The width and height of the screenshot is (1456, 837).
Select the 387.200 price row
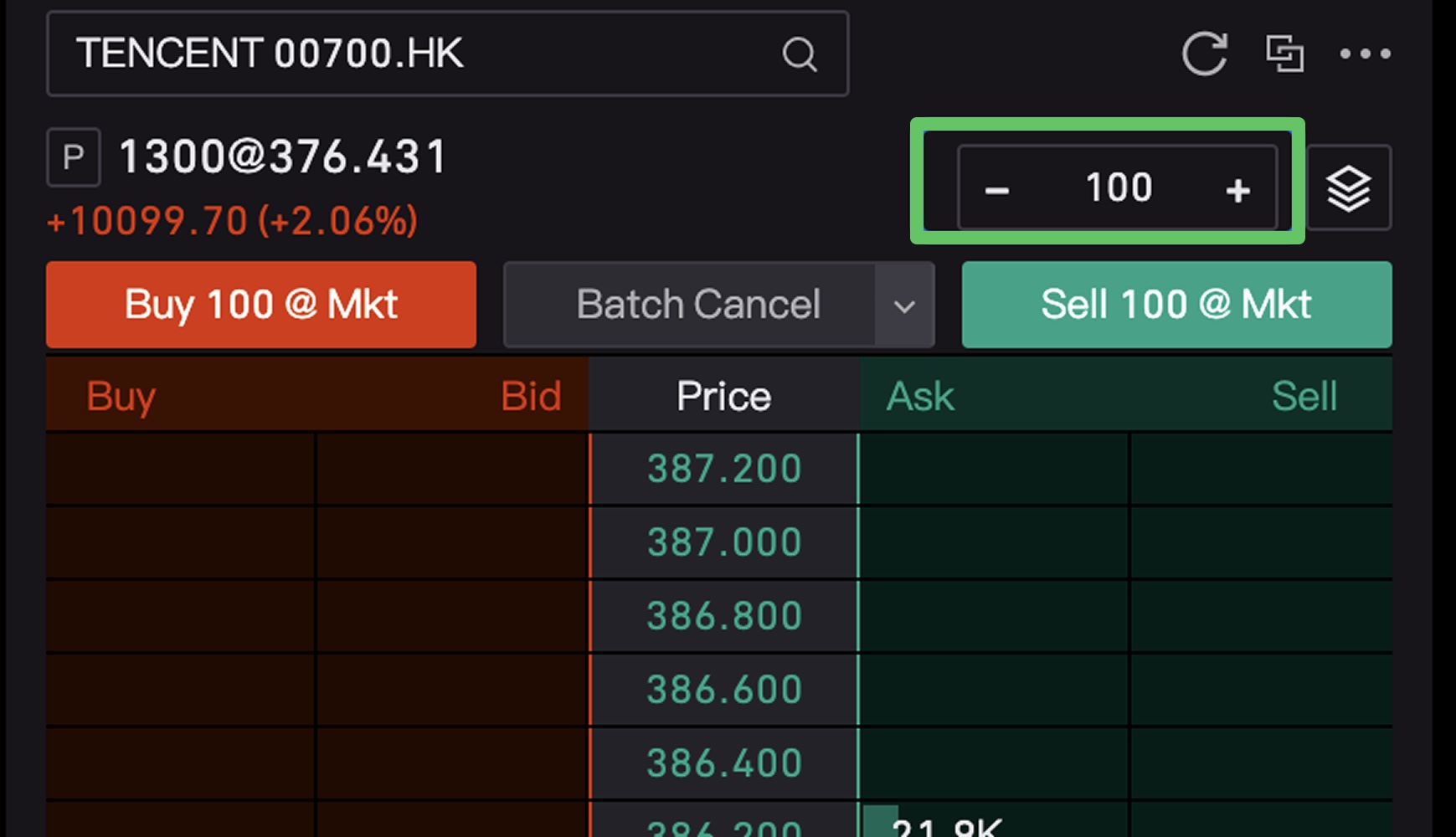point(724,469)
